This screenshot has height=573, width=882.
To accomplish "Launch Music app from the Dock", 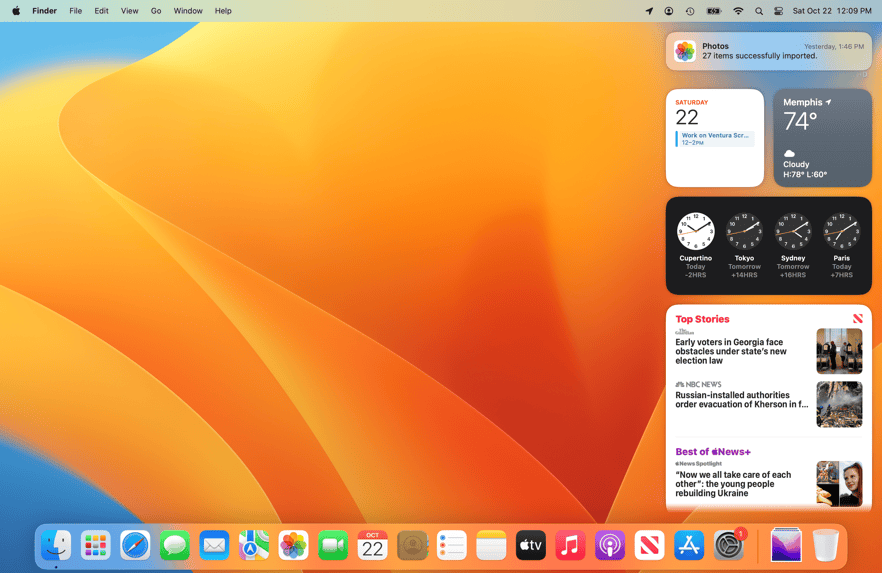I will click(x=570, y=545).
